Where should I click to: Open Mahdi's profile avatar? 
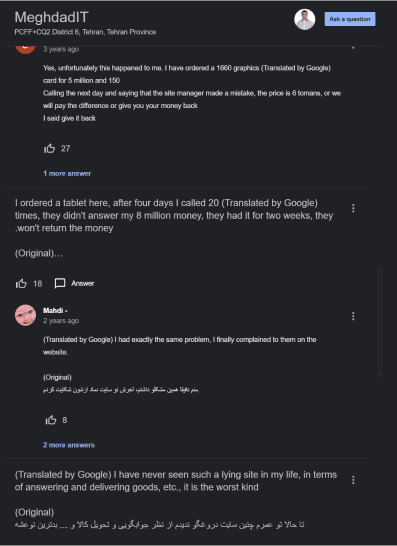pyautogui.click(x=25, y=315)
